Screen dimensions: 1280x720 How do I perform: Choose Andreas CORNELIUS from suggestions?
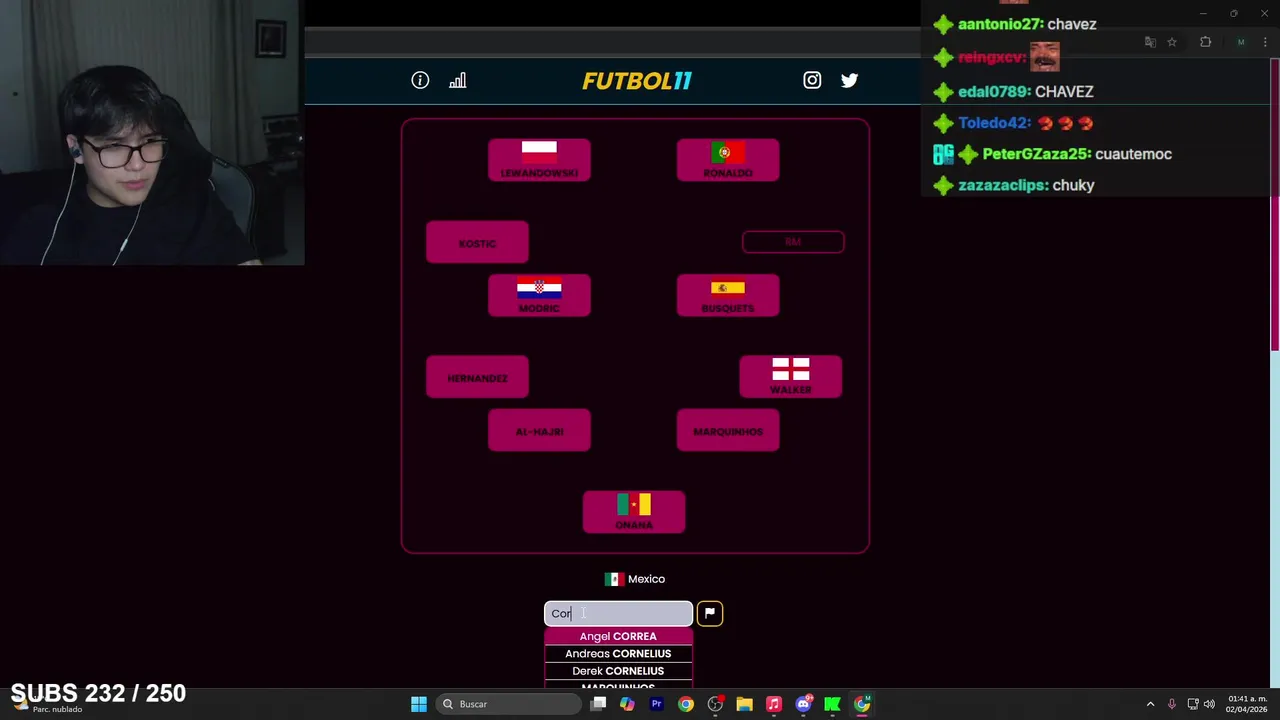pos(618,654)
